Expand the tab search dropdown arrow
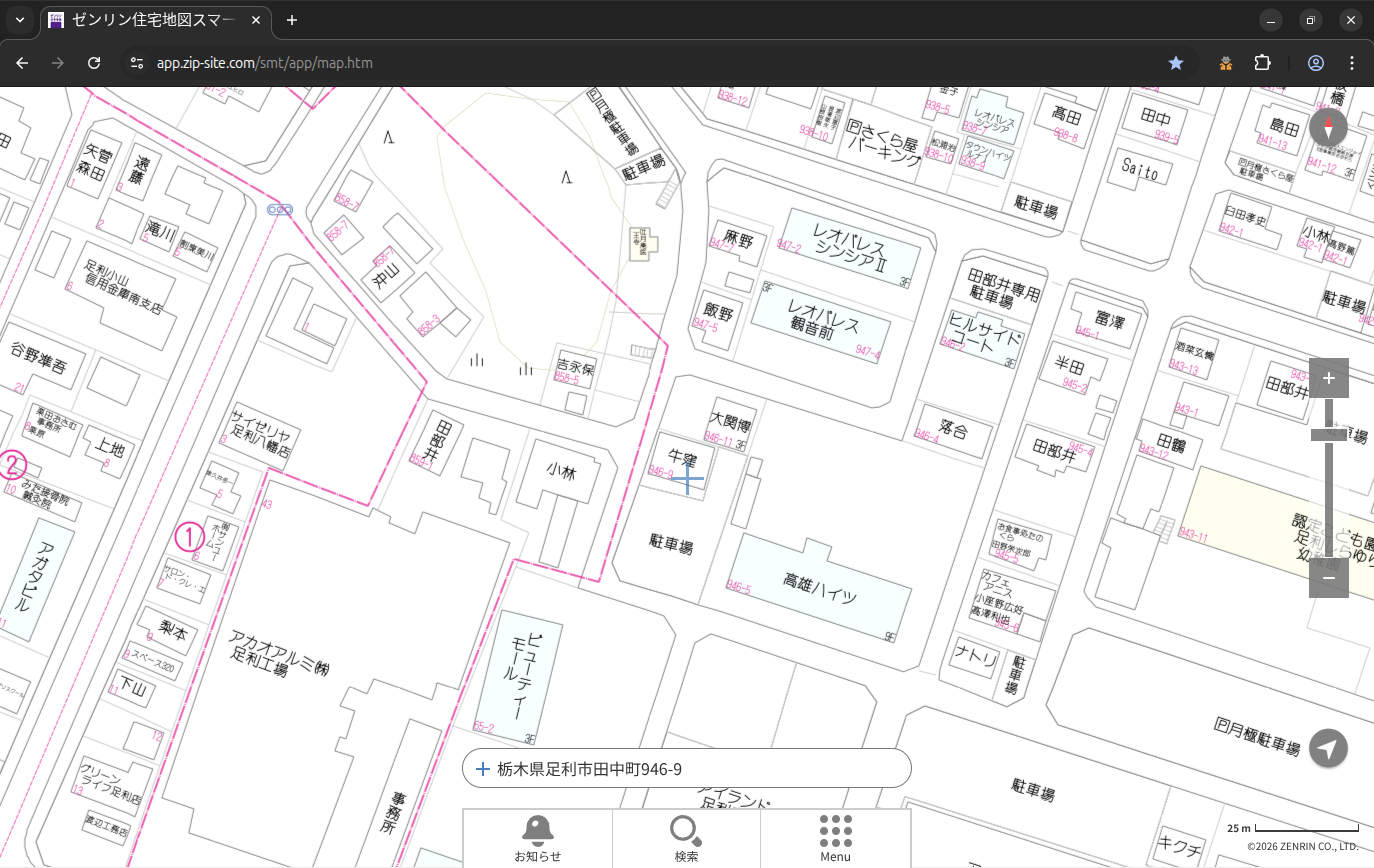The width and height of the screenshot is (1374, 868). click(20, 20)
